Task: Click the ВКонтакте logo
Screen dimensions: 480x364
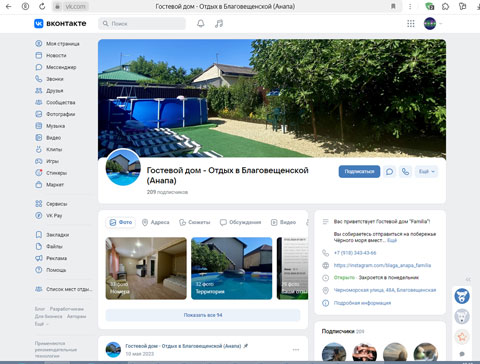Action: click(x=60, y=23)
